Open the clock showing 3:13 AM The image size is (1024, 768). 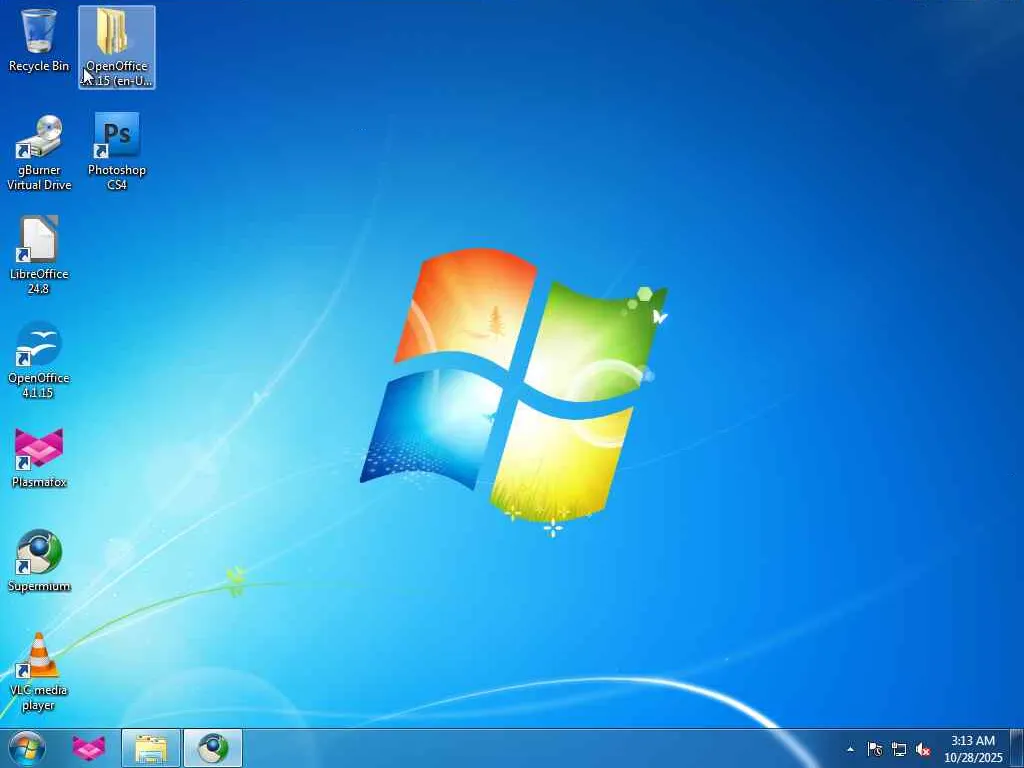[973, 749]
